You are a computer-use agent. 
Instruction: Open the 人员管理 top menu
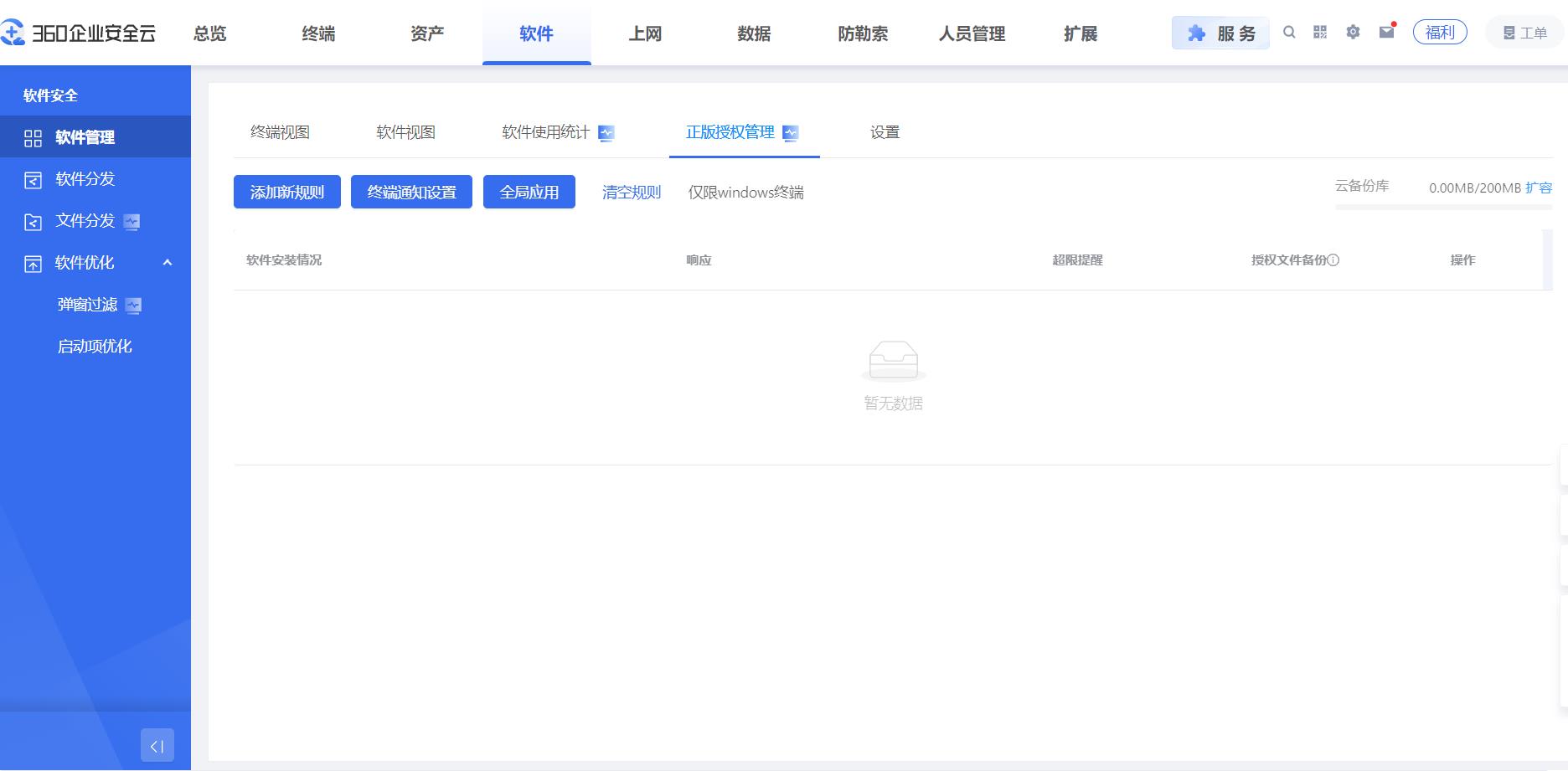[x=972, y=33]
